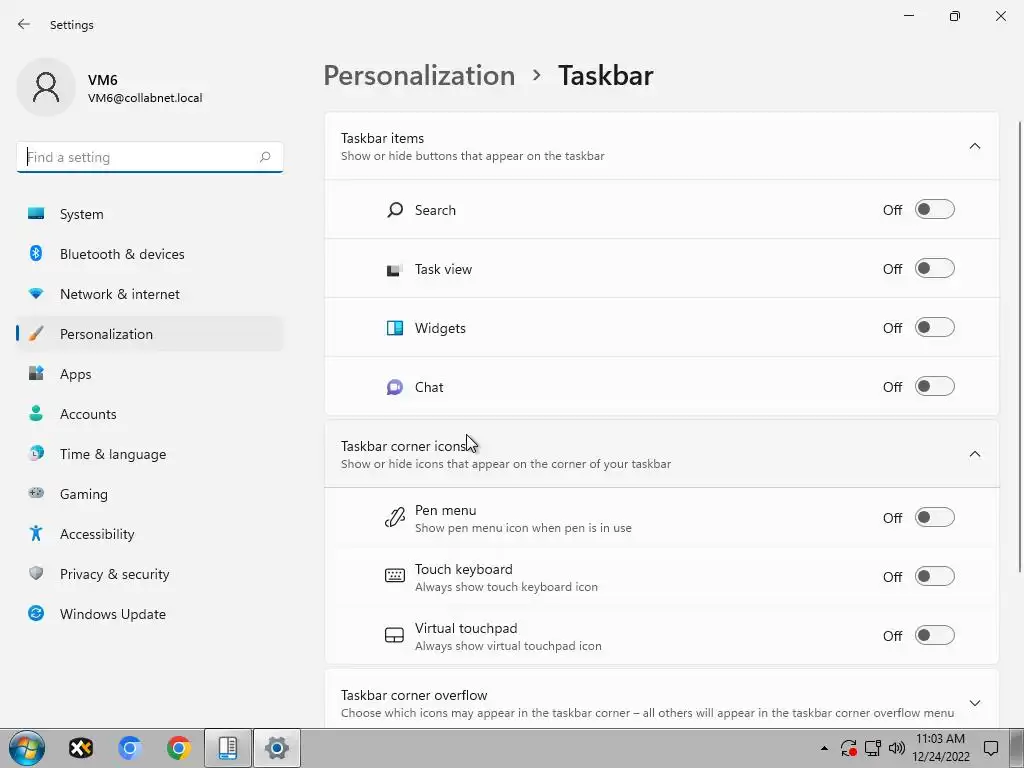Click the Network wifi icon in sidebar
The height and width of the screenshot is (768, 1024).
(36, 293)
